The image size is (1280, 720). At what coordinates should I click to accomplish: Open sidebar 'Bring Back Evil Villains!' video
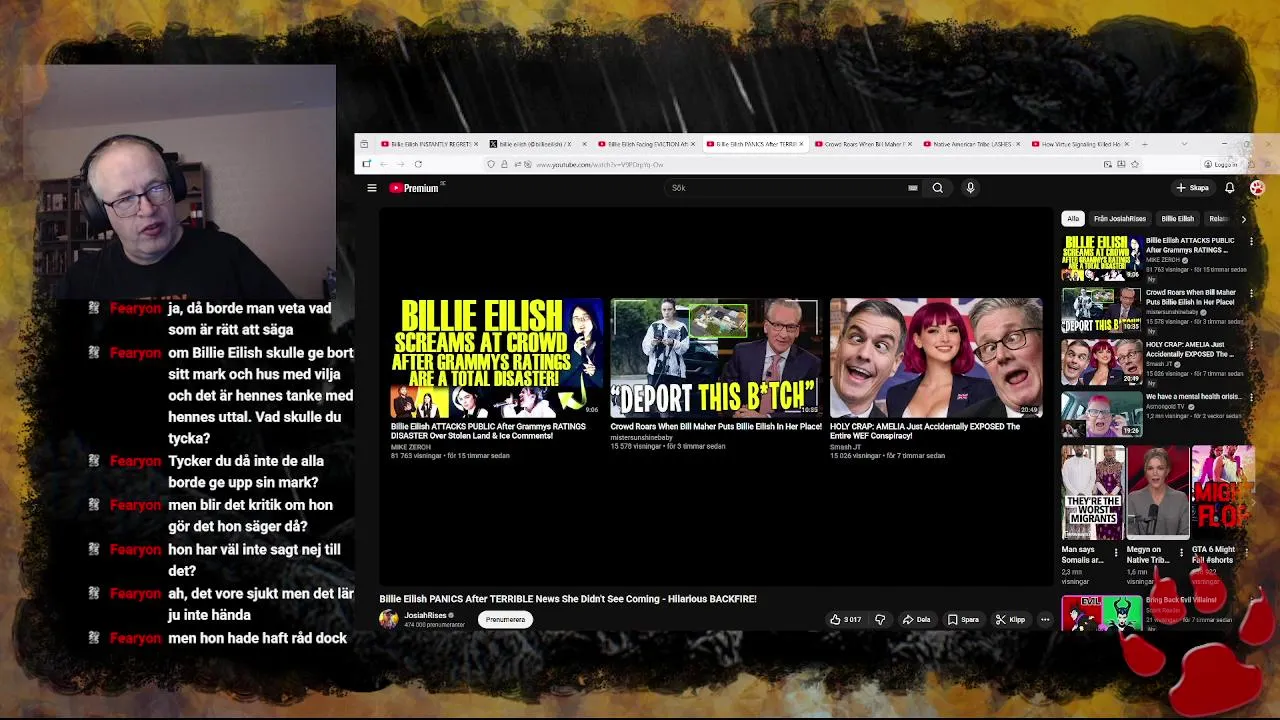pyautogui.click(x=1101, y=613)
